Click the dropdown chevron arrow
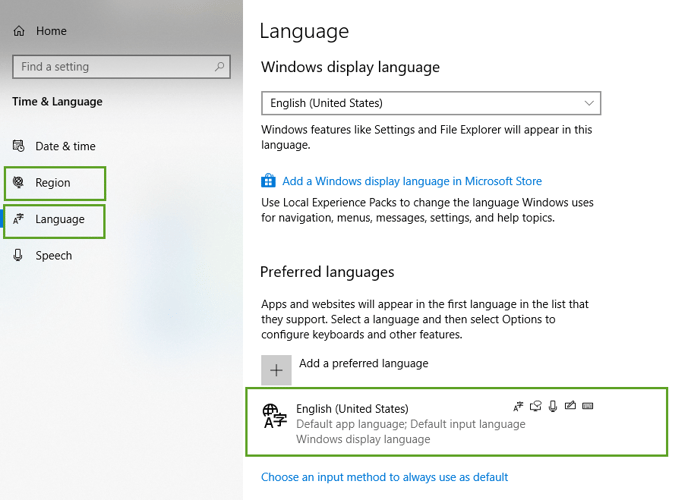The image size is (688, 500). tap(589, 103)
